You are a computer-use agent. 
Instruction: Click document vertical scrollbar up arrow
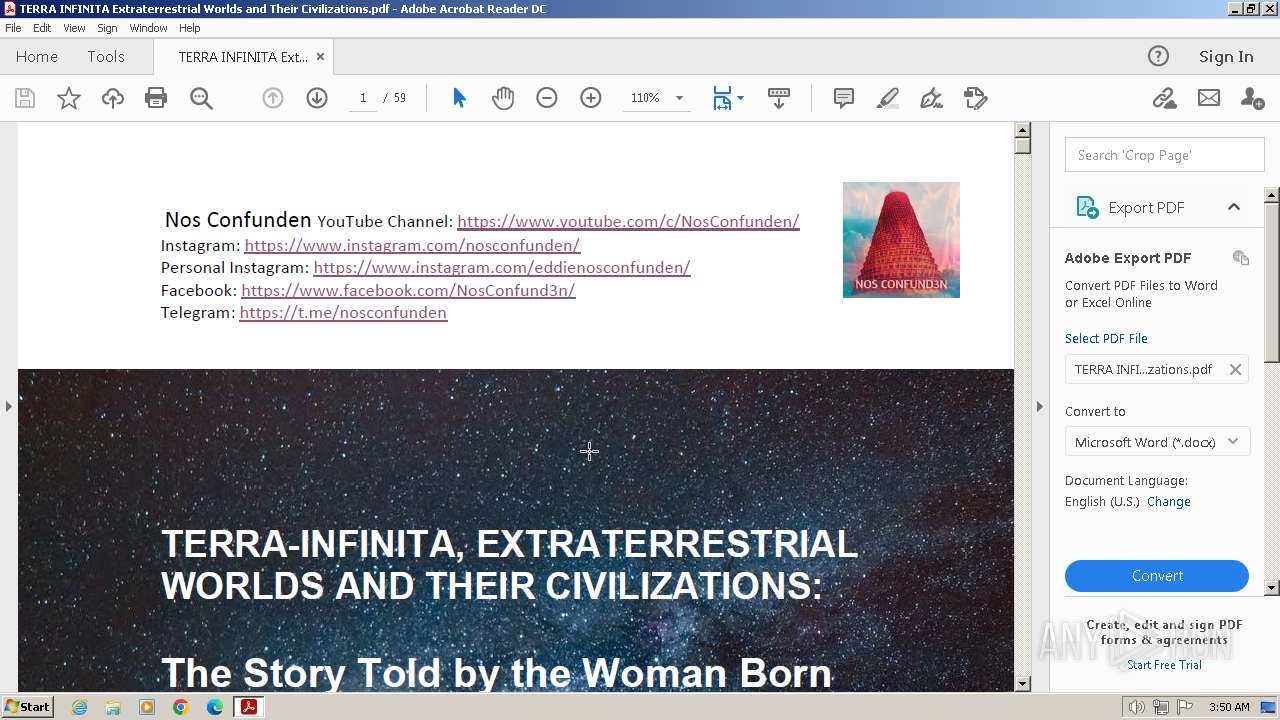[x=1022, y=130]
